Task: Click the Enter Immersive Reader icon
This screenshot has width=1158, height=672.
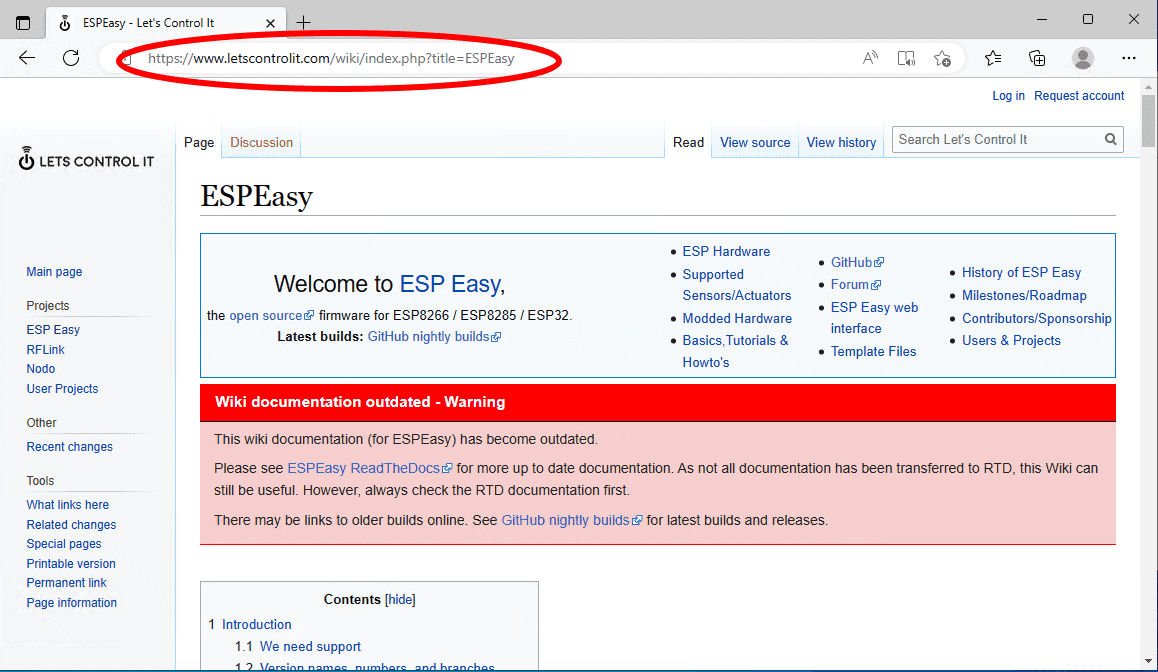Action: point(906,58)
